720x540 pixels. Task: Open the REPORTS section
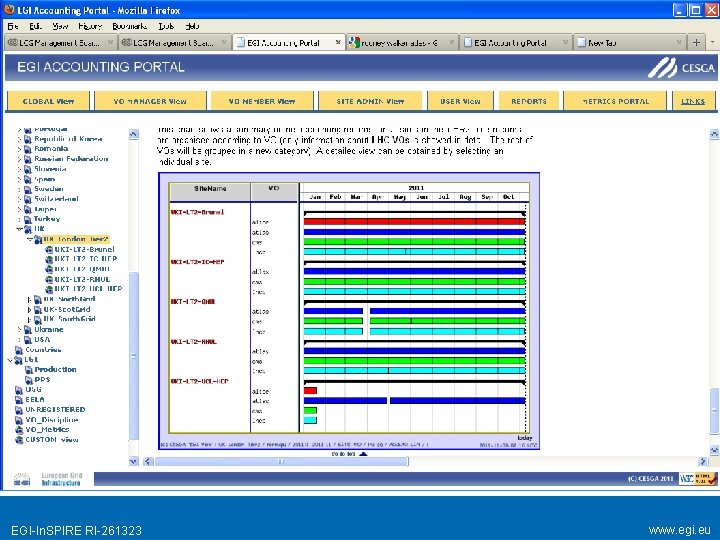pos(529,101)
